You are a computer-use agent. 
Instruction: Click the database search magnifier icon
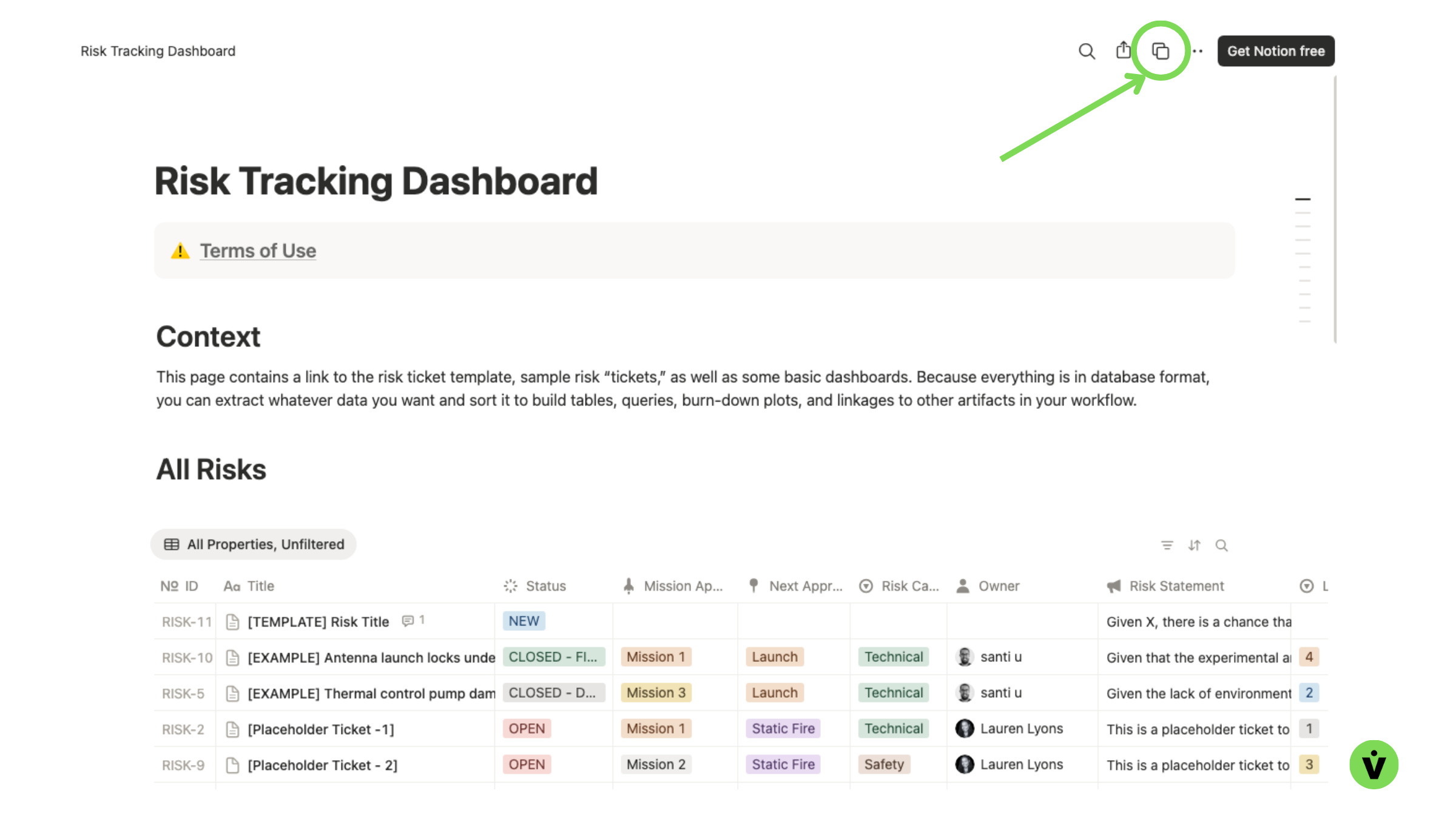tap(1221, 545)
